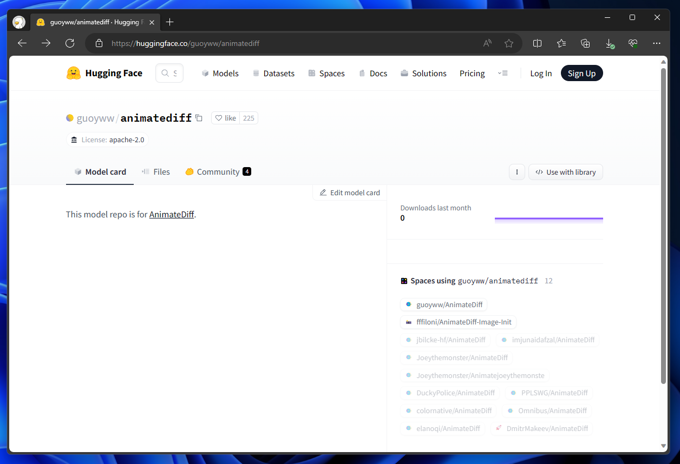This screenshot has height=464, width=680.
Task: Open the browser settings and more menu
Action: 657,43
